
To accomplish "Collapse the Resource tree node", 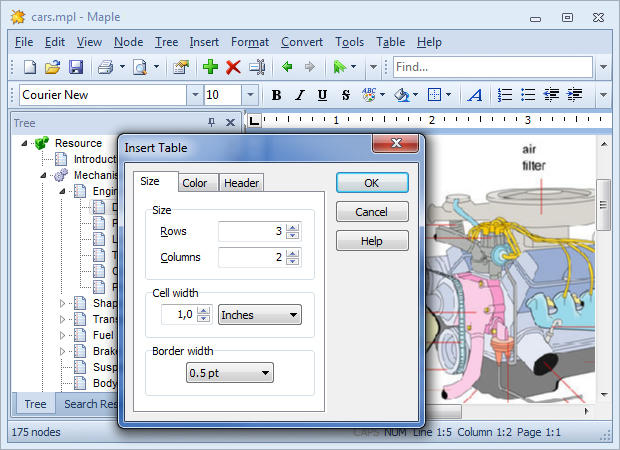I will pyautogui.click(x=24, y=143).
